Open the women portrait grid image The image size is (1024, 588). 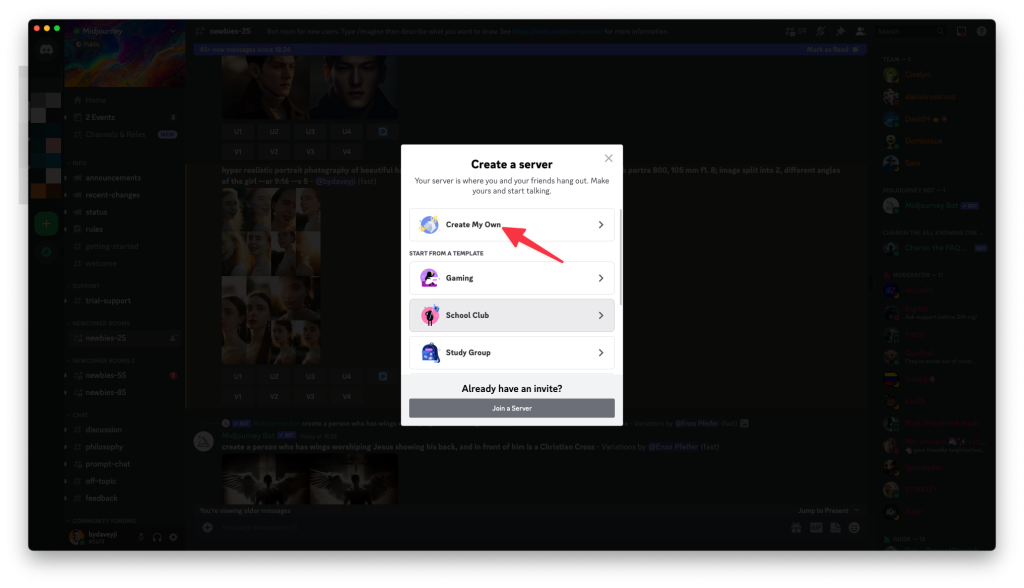coord(270,276)
